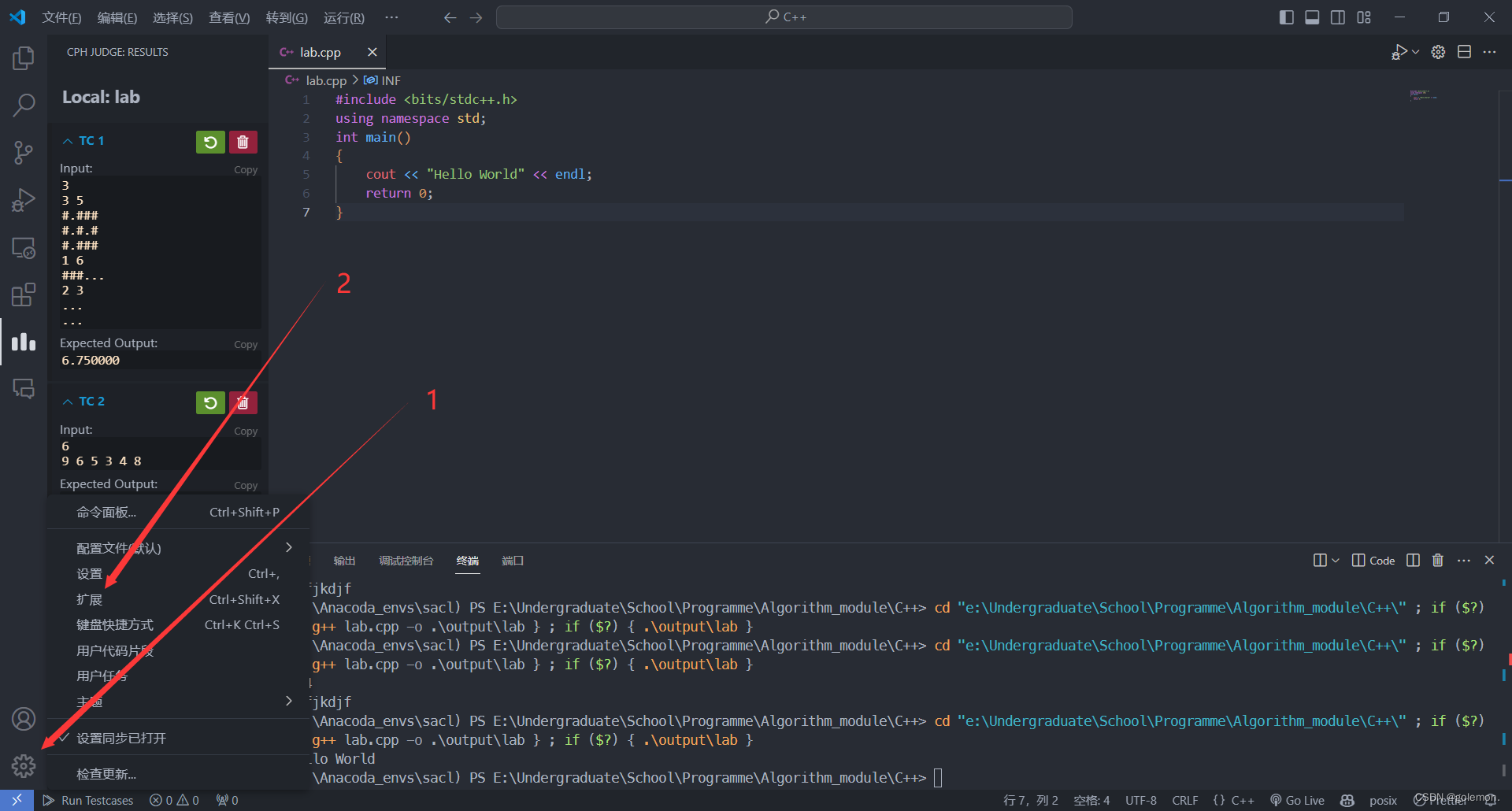Image resolution: width=1512 pixels, height=811 pixels.
Task: Expand the Themes submenu arrow
Action: tap(289, 701)
